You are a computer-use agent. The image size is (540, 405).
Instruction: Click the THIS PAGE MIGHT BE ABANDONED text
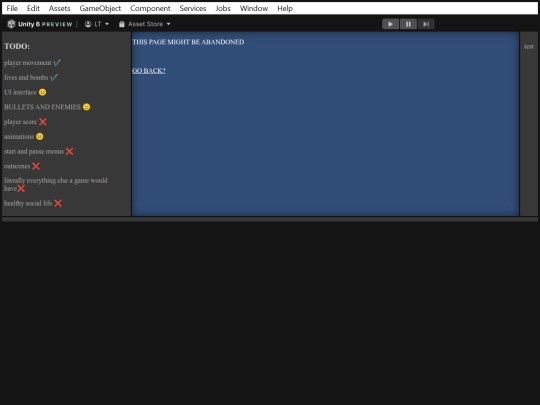188,42
